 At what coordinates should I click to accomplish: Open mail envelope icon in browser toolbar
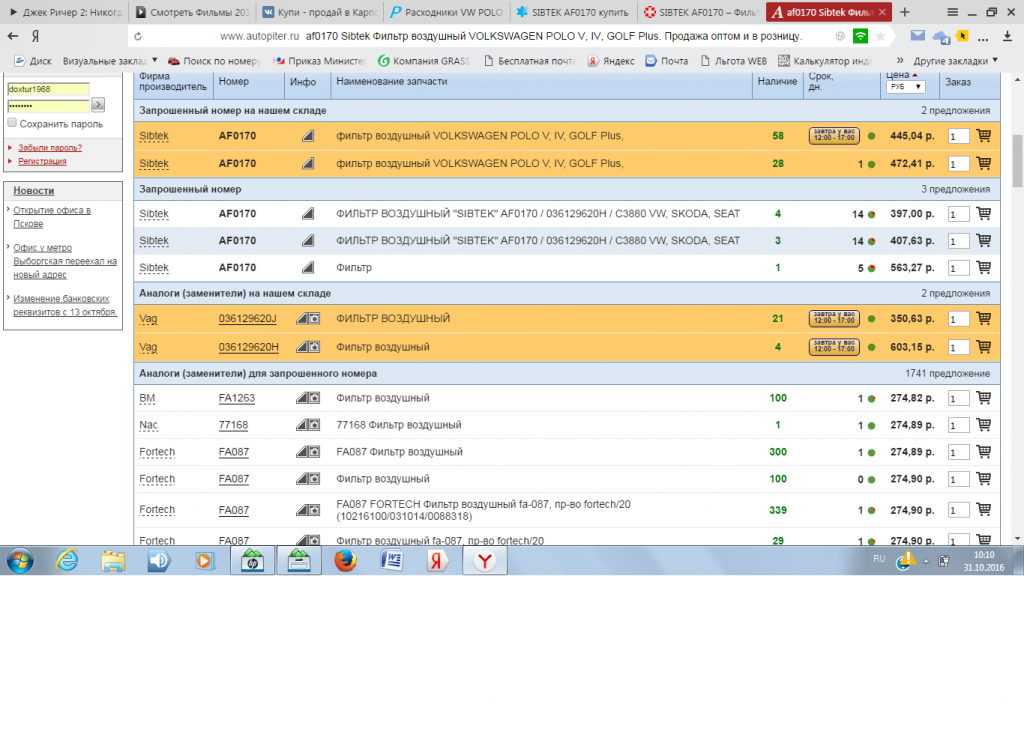pyautogui.click(x=918, y=36)
